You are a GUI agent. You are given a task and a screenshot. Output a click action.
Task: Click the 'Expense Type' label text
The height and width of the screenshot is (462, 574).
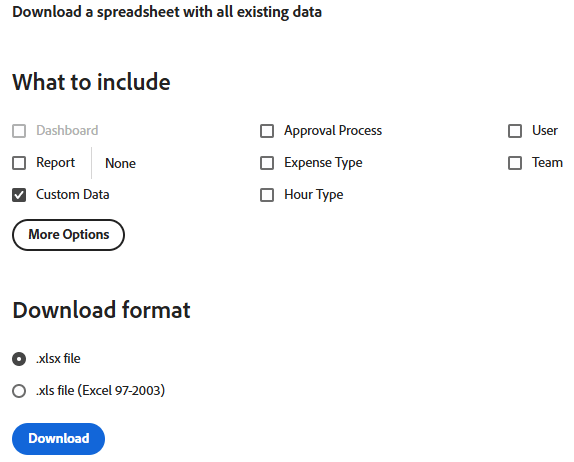click(323, 163)
